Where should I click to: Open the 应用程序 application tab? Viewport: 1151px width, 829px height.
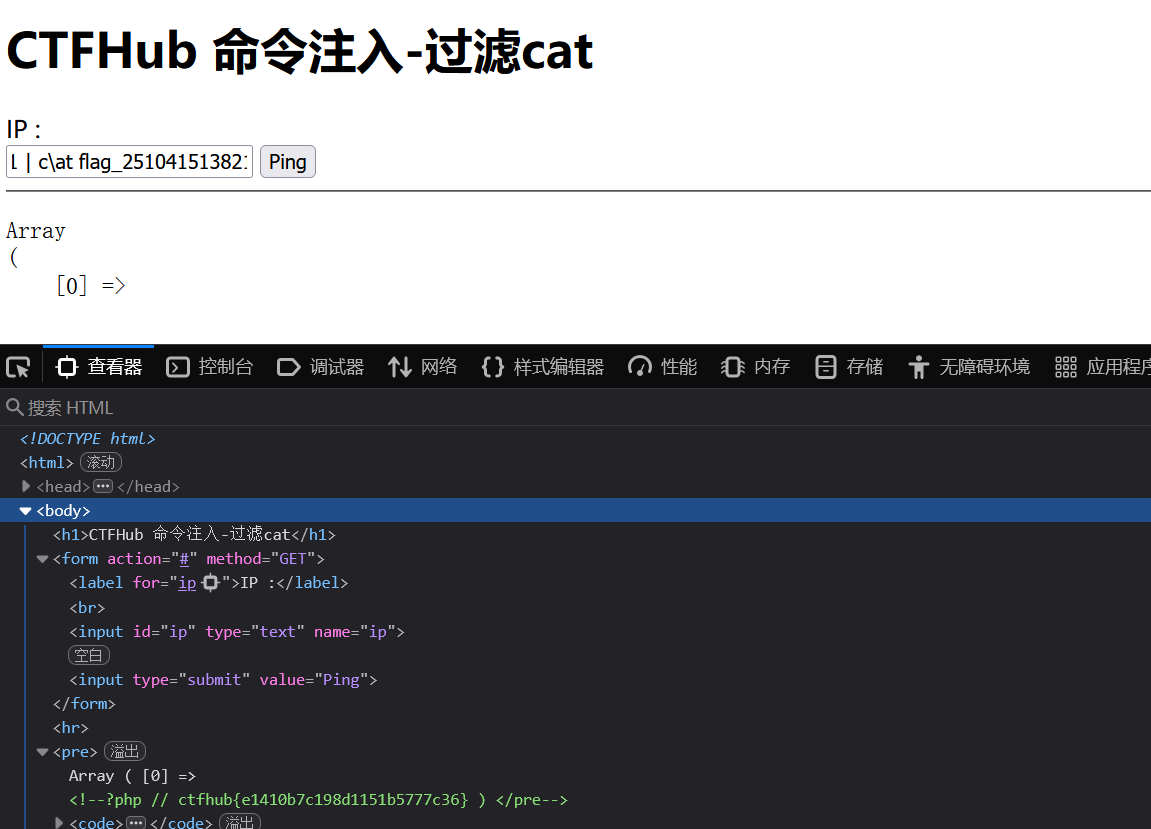click(x=1101, y=367)
